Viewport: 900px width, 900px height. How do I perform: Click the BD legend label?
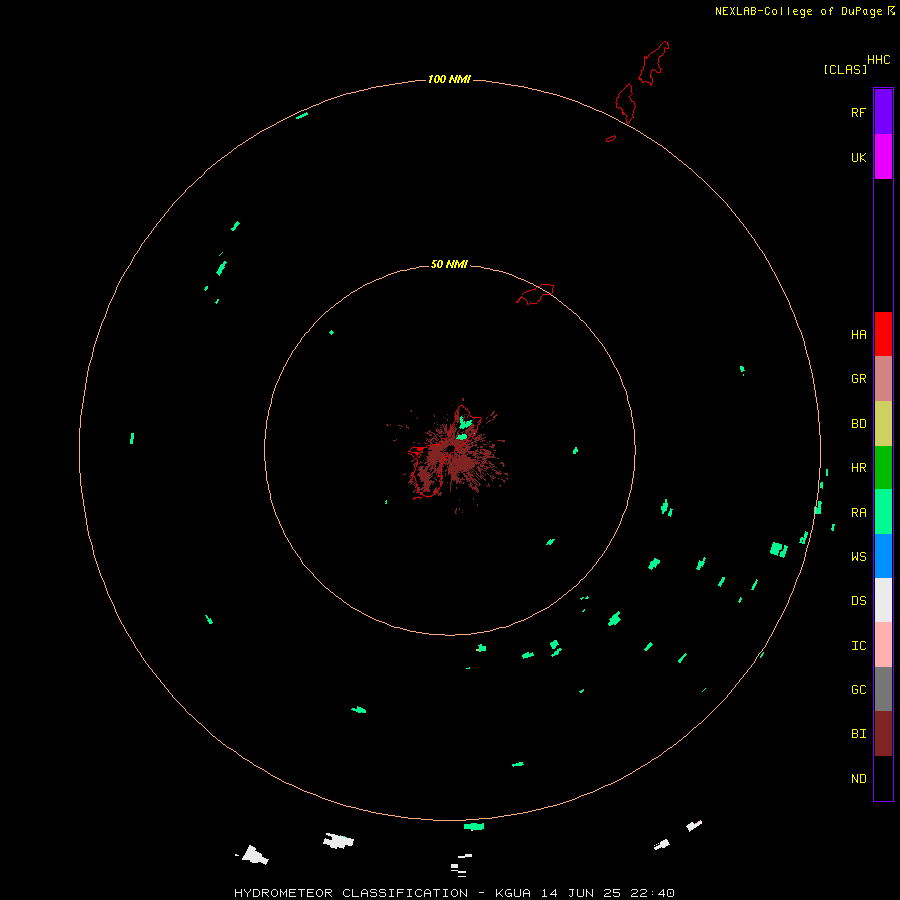click(x=858, y=424)
